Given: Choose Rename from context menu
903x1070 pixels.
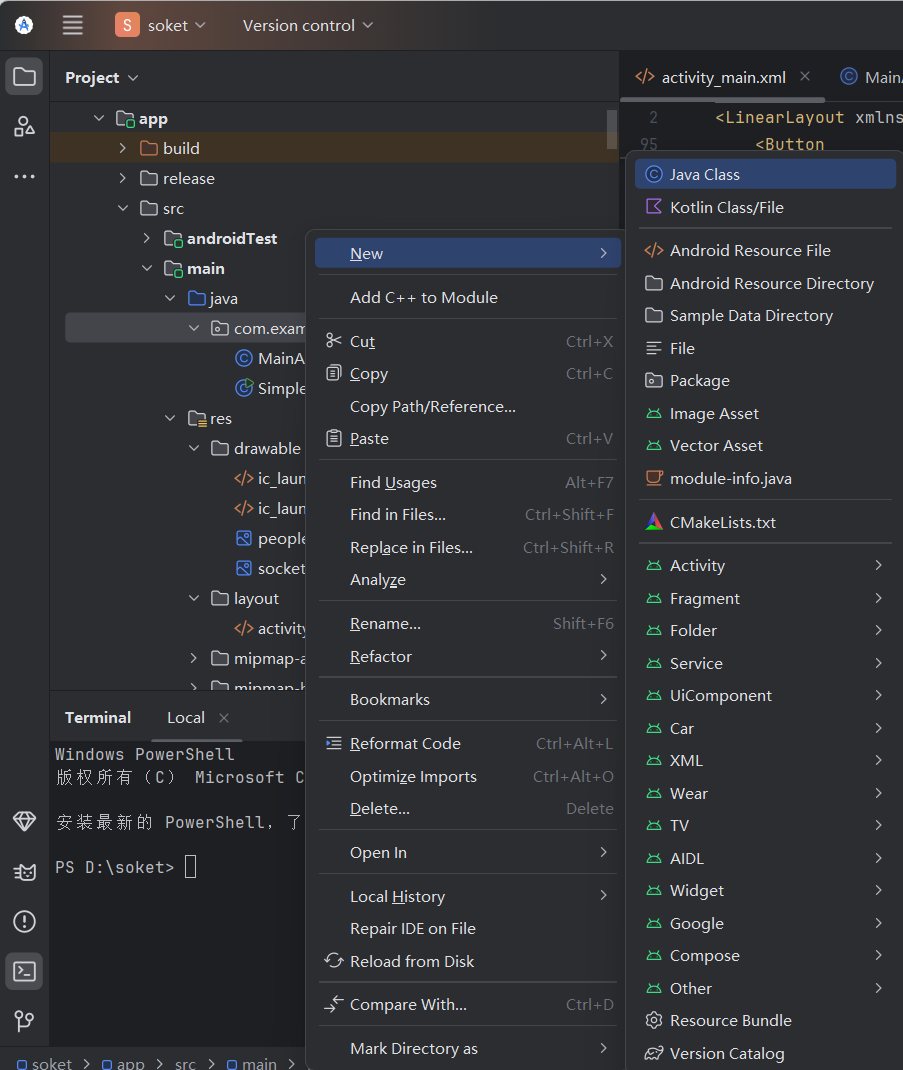Looking at the screenshot, I should point(468,624).
